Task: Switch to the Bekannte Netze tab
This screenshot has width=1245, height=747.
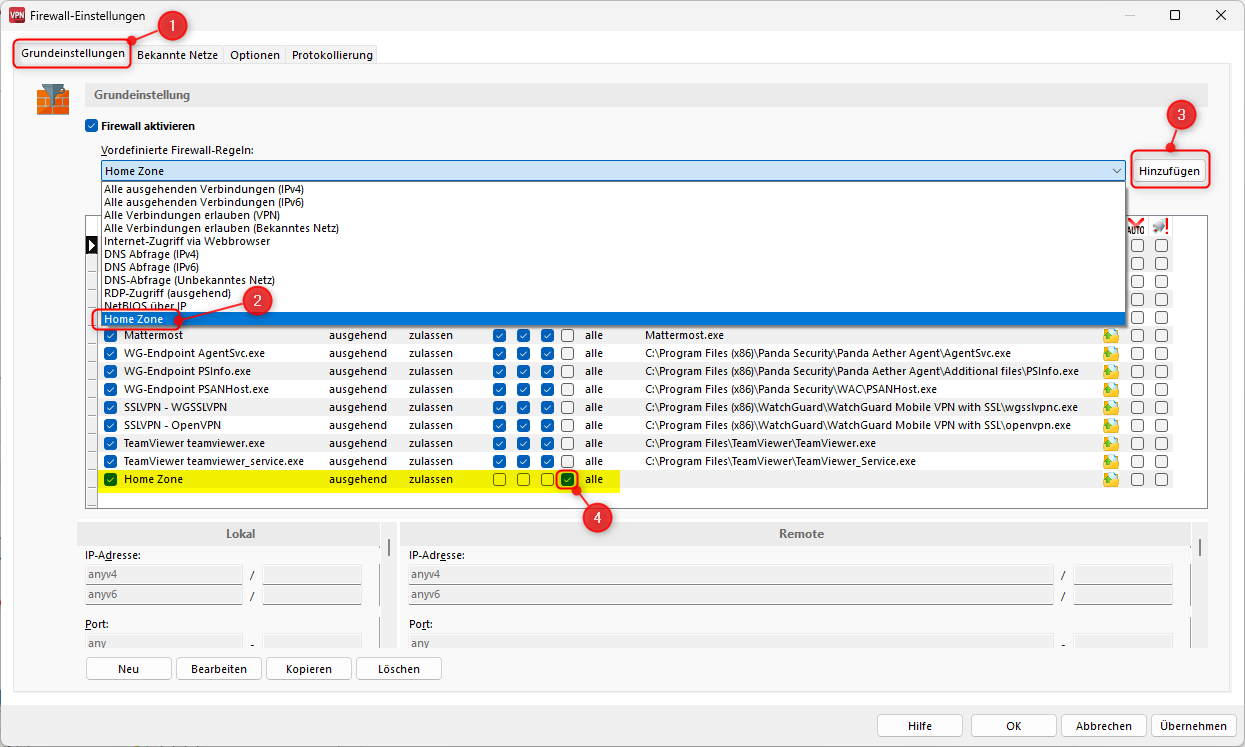Action: pos(177,55)
